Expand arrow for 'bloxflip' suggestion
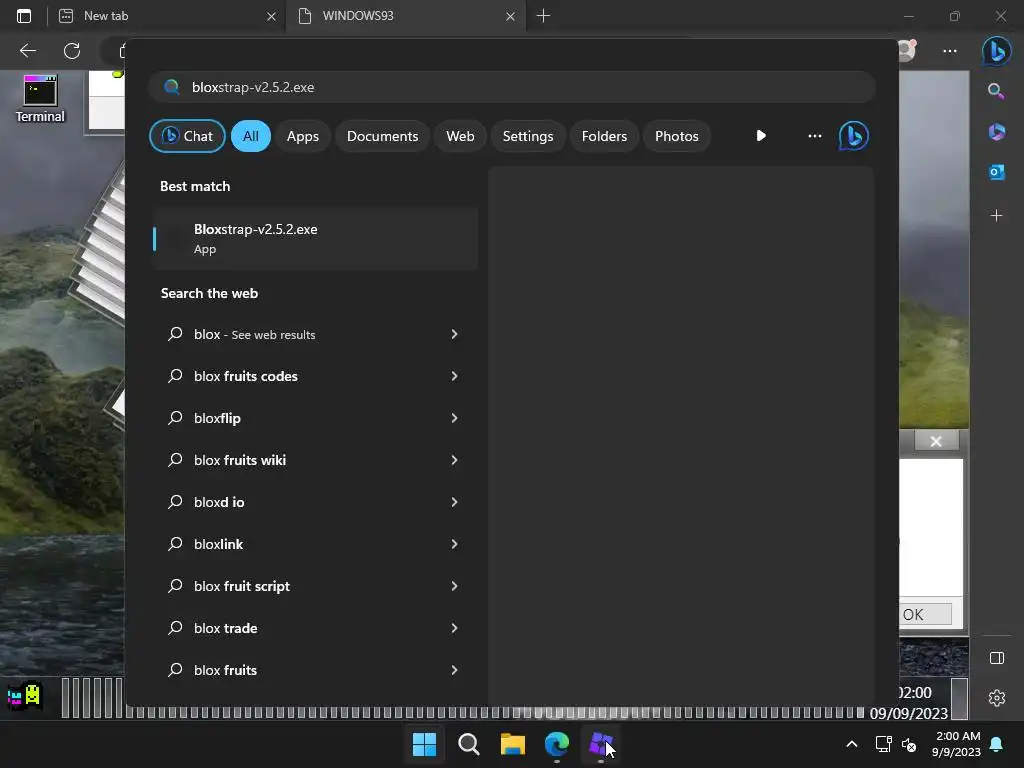Viewport: 1024px width, 768px height. click(x=454, y=418)
